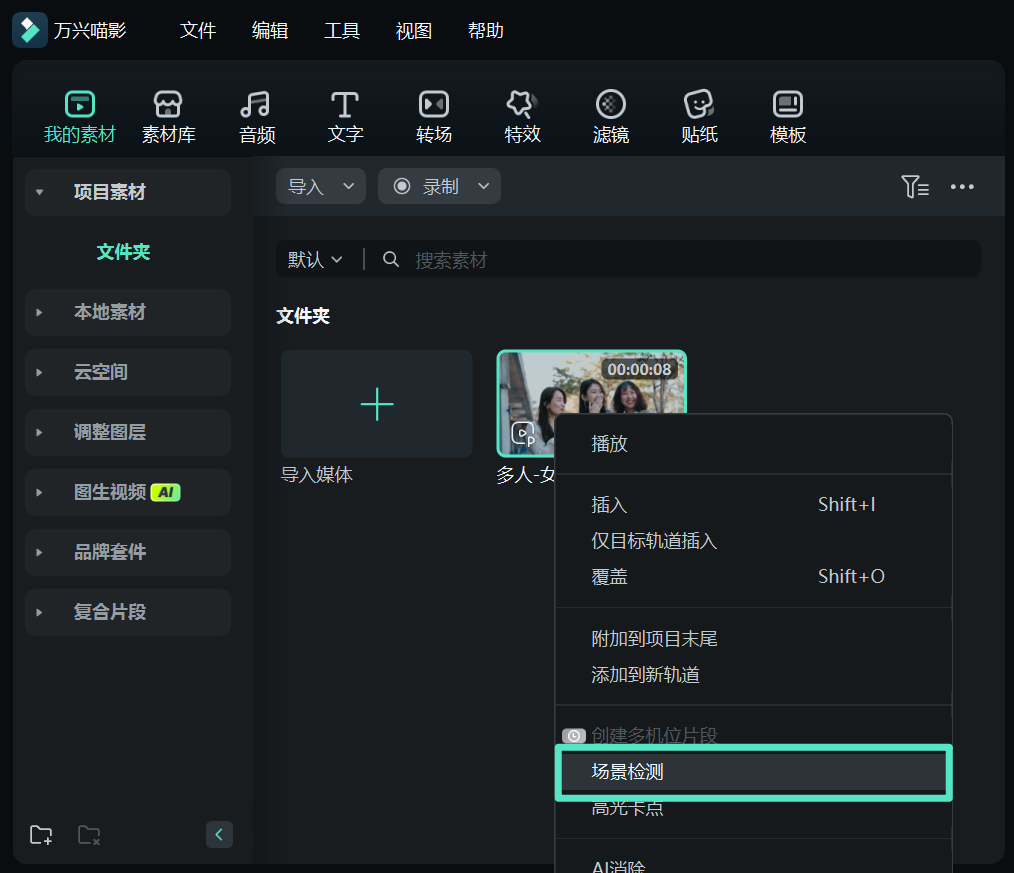The width and height of the screenshot is (1014, 873).
Task: Click the filter funnel icon
Action: tap(915, 186)
